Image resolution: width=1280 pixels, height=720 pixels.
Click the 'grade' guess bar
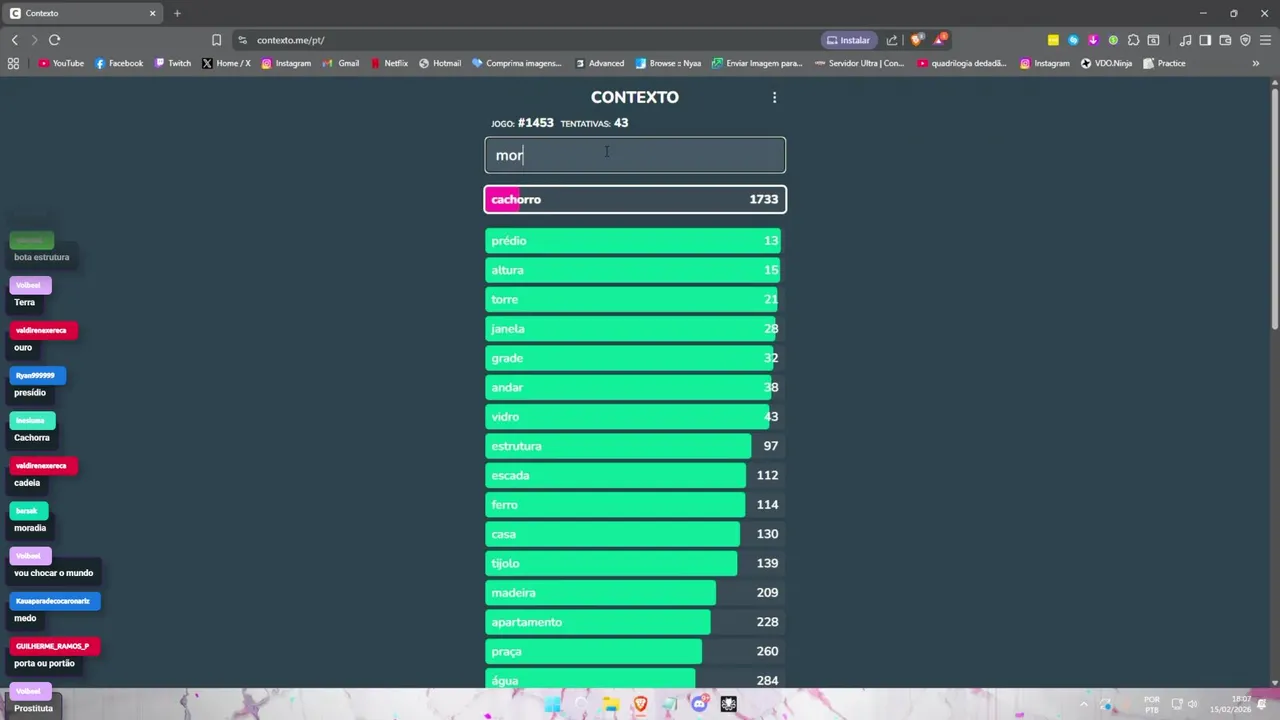tap(633, 358)
